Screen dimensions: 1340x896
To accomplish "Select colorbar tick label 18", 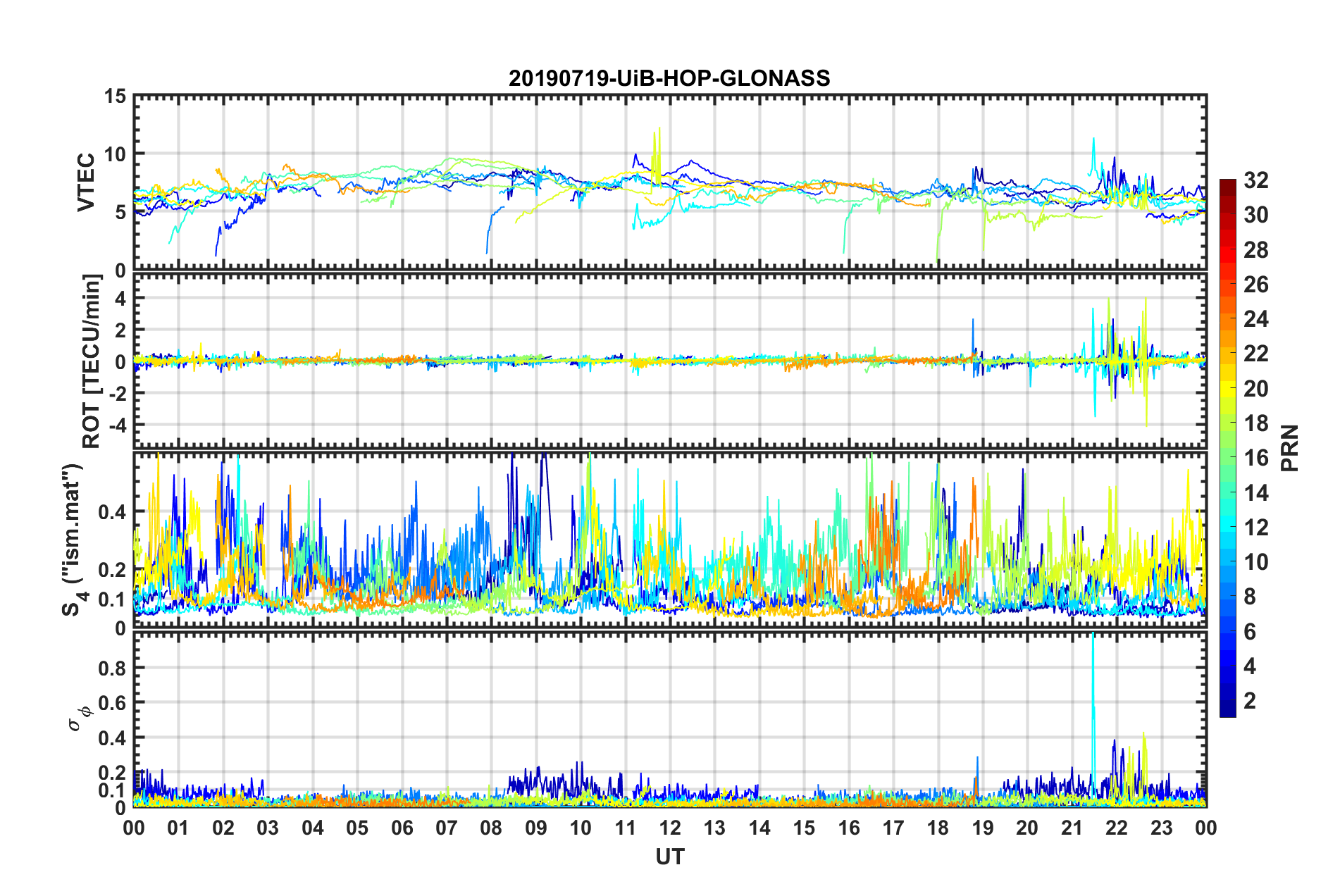I will [1255, 423].
